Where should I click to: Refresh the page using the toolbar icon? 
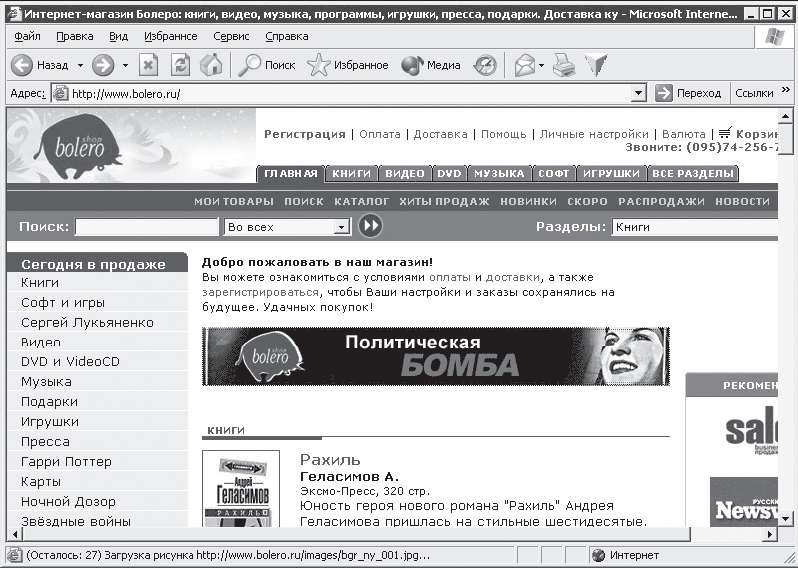pyautogui.click(x=180, y=65)
